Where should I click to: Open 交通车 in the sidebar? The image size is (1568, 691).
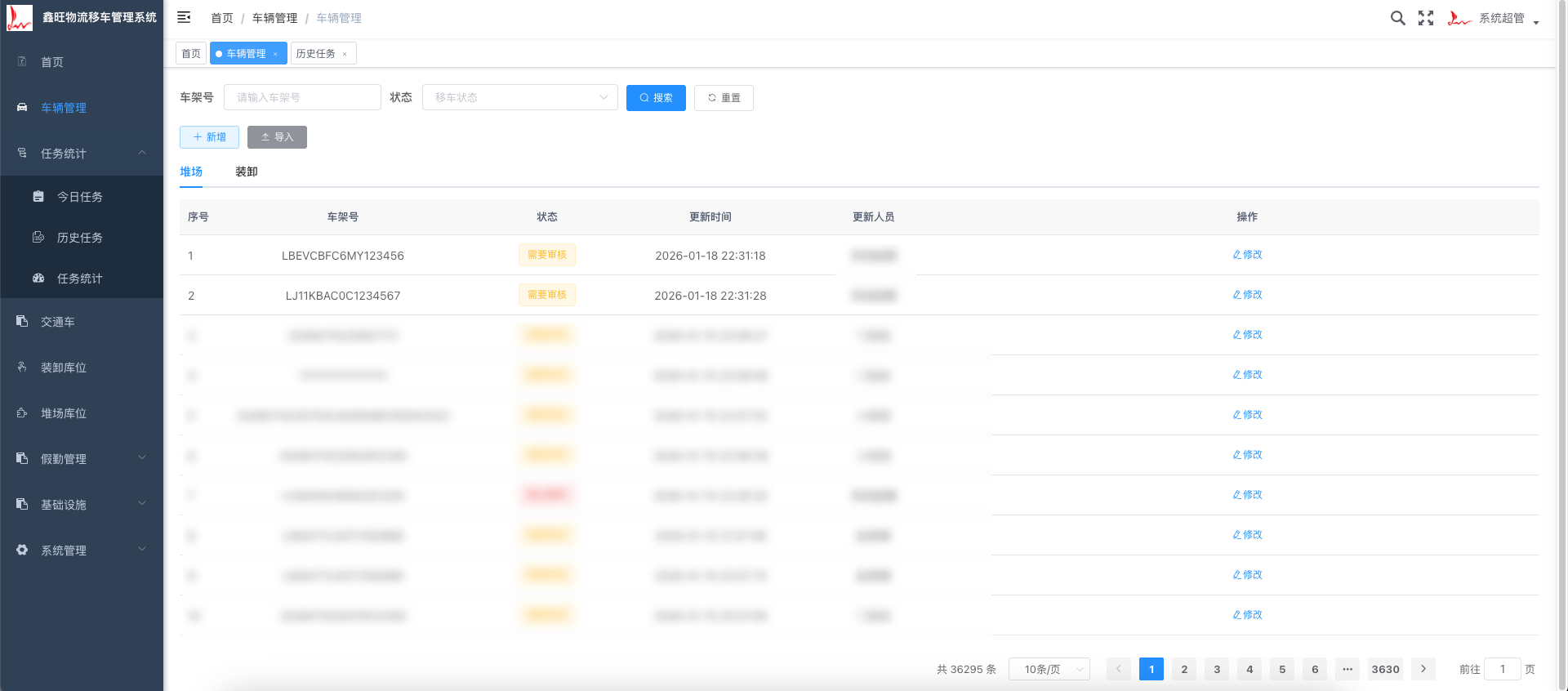tap(82, 322)
